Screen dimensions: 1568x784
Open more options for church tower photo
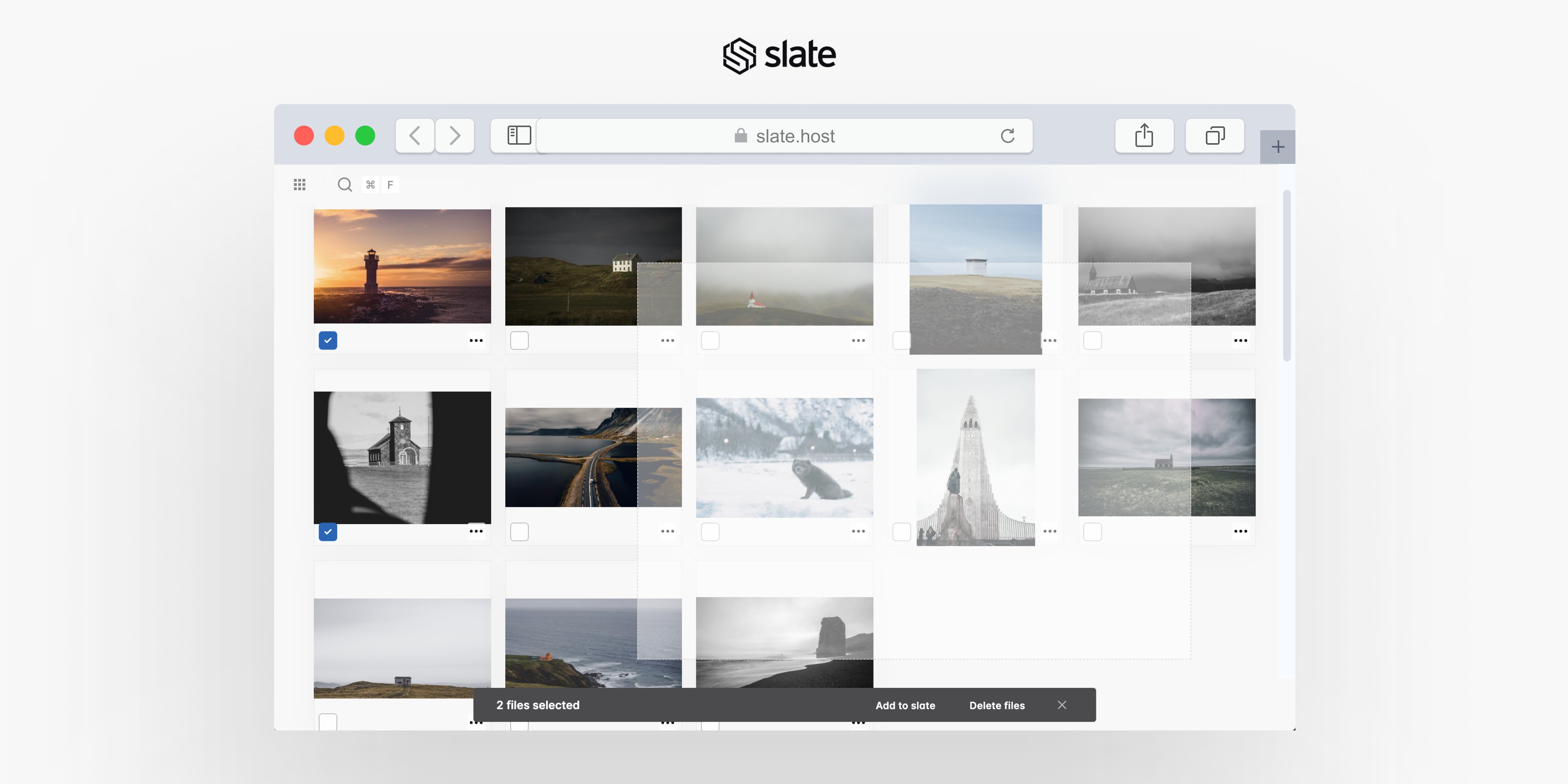coord(1049,531)
